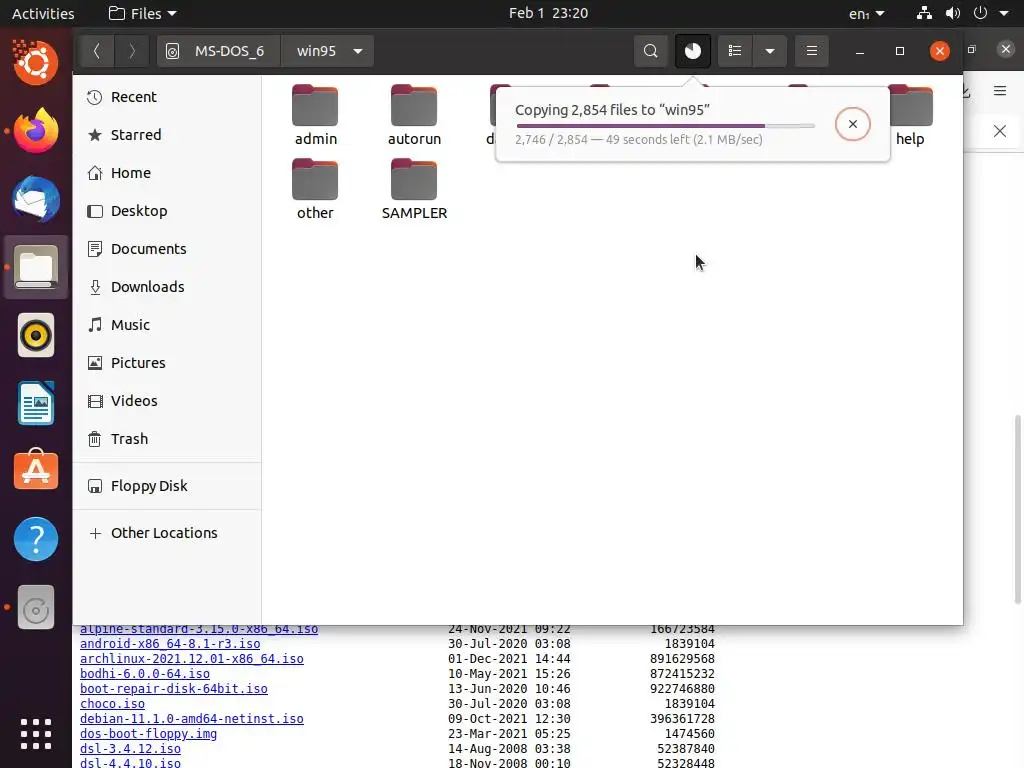This screenshot has height=768, width=1024.
Task: Go to Home in sidebar
Action: [x=167, y=172]
